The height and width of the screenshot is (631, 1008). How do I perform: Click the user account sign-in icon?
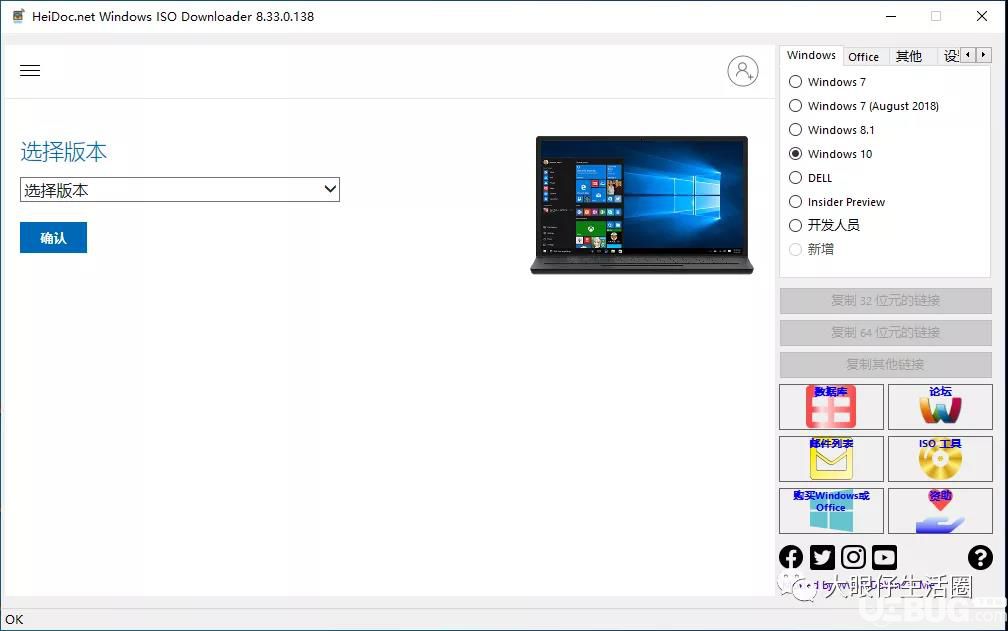click(742, 71)
